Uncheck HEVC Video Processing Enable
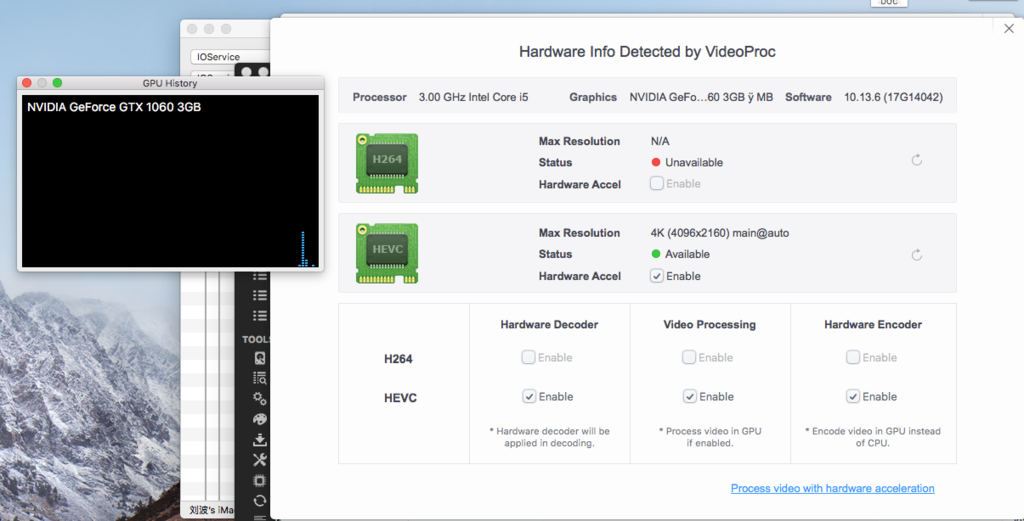 (x=689, y=396)
